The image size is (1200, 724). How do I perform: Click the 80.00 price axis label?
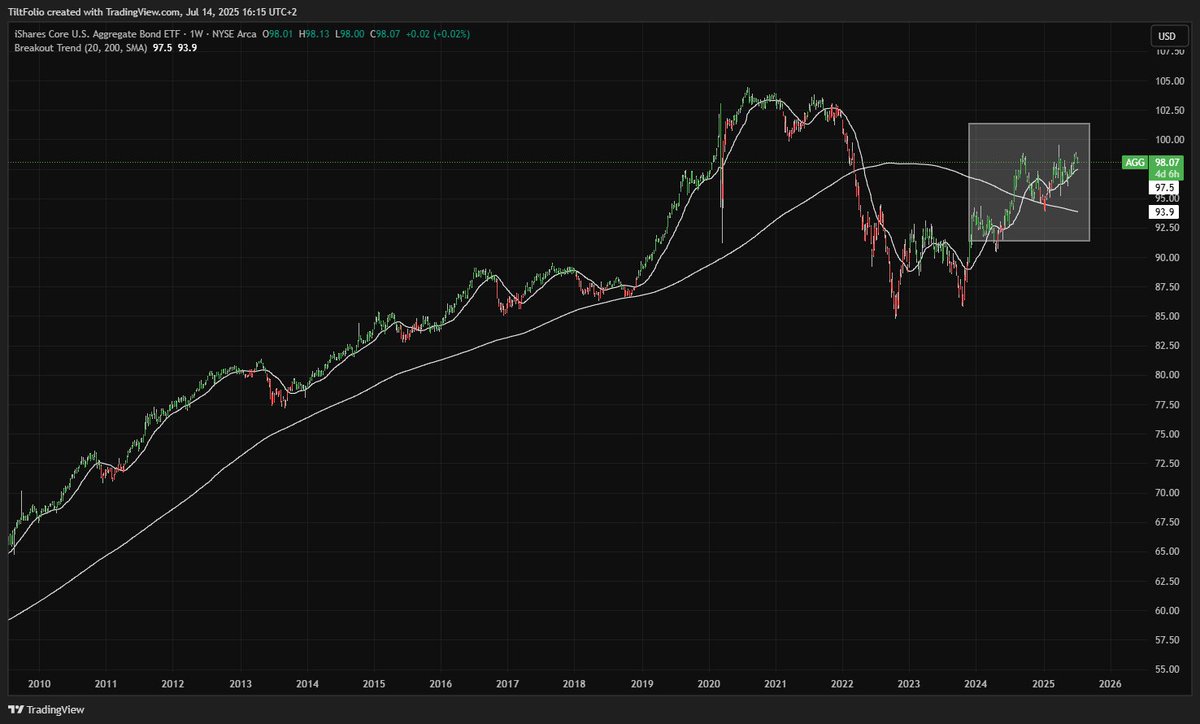pyautogui.click(x=1167, y=375)
